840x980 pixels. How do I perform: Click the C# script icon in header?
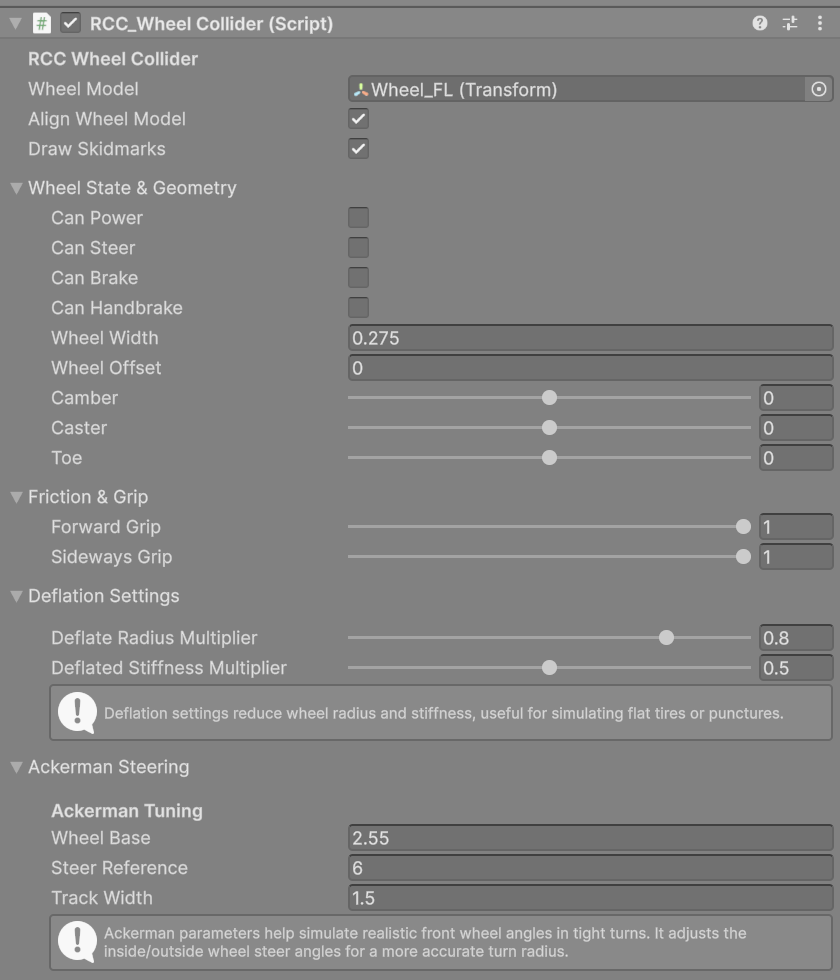click(x=42, y=24)
